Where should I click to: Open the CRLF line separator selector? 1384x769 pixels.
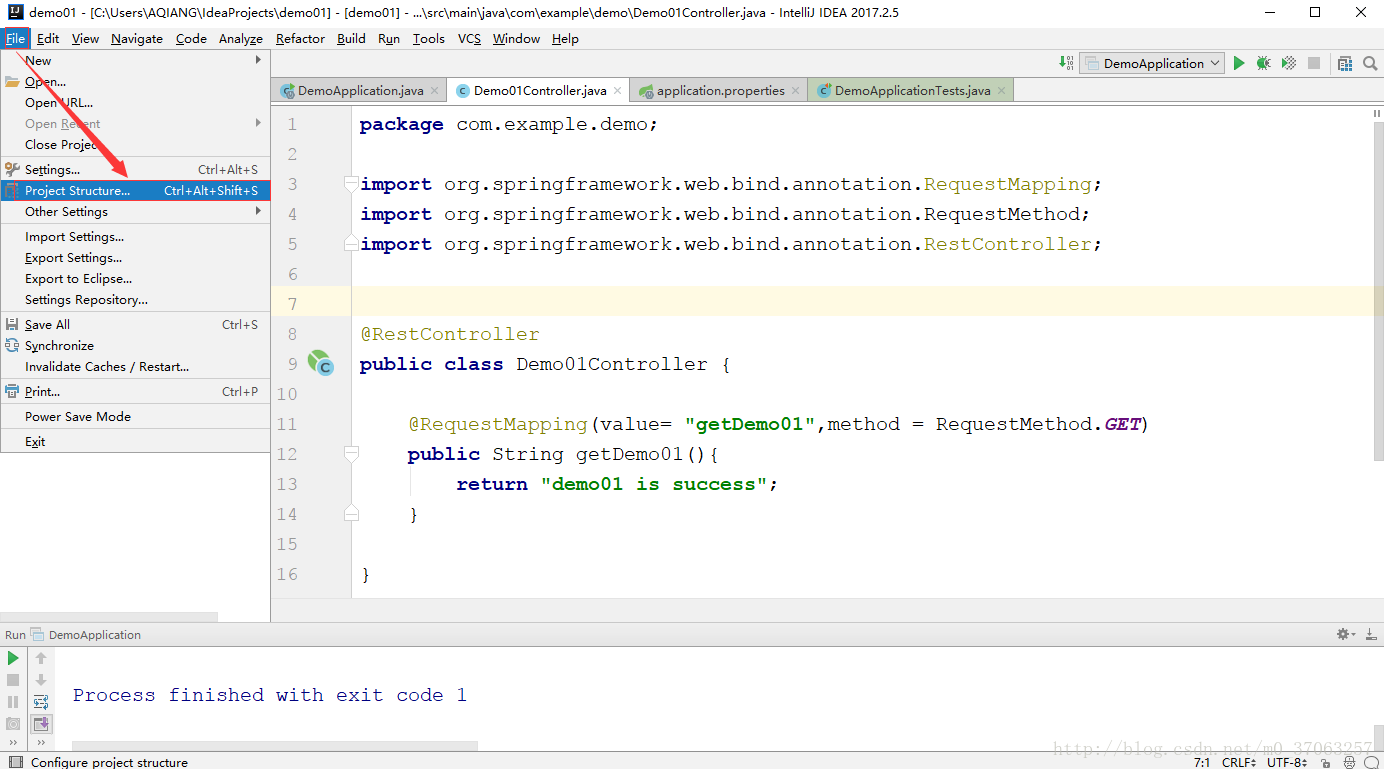[1239, 763]
